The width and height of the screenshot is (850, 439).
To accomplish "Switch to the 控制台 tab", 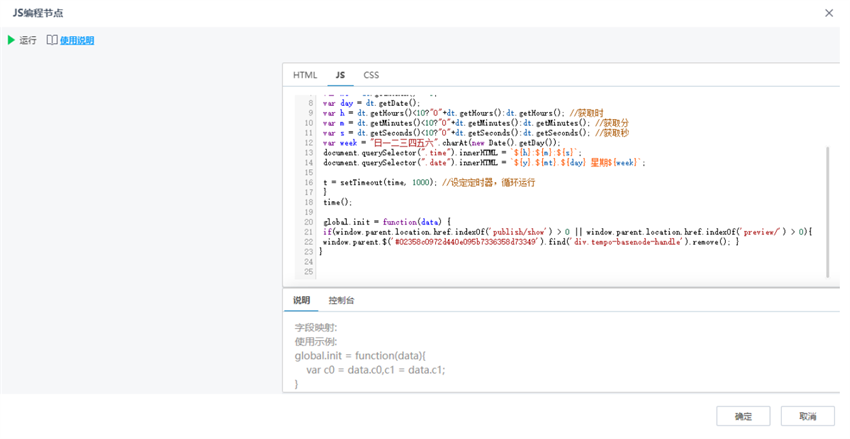I will [x=341, y=300].
